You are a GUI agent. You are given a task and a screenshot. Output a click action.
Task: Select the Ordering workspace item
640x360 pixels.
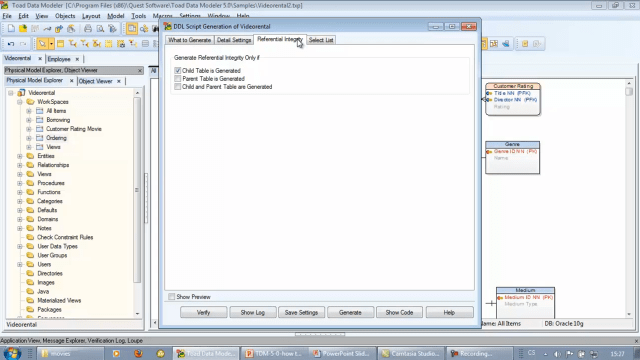point(56,138)
